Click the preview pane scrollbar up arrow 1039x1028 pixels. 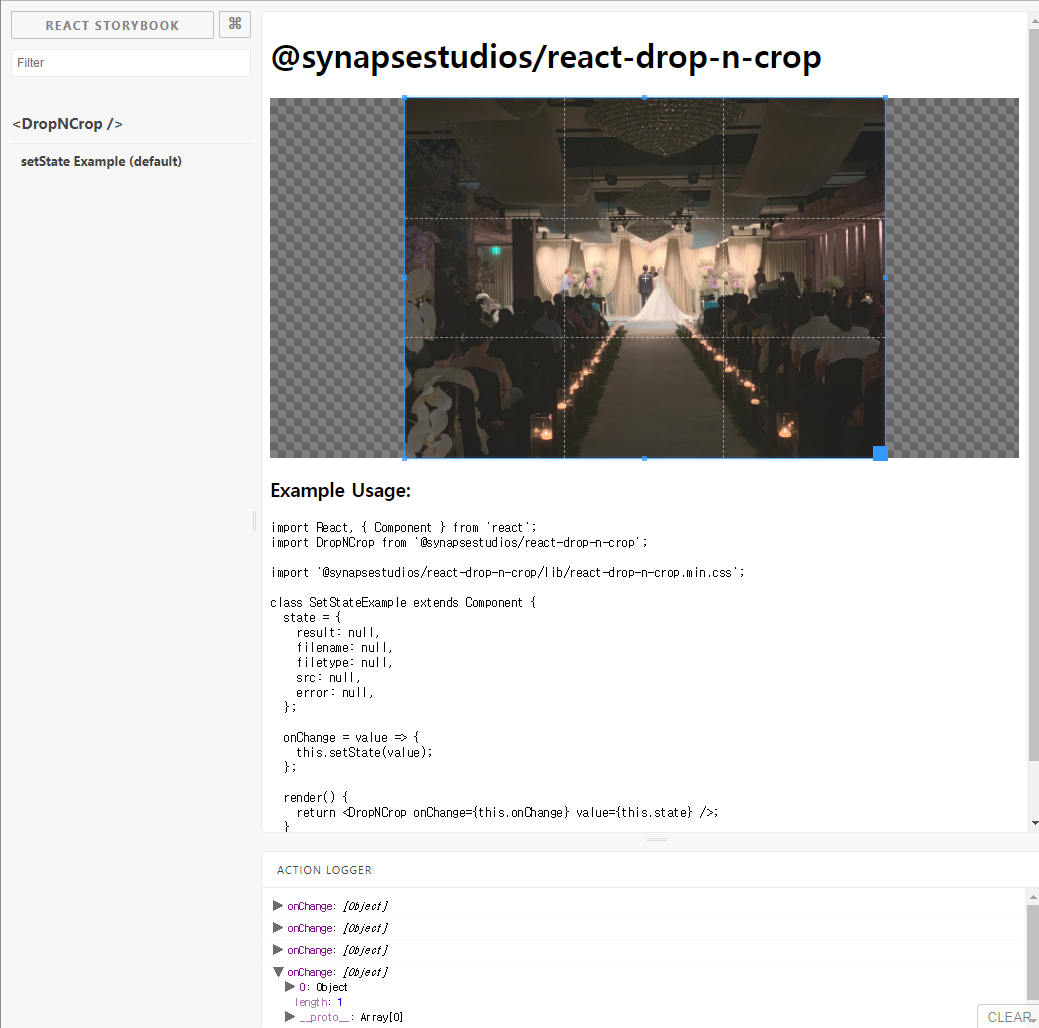(1034, 21)
